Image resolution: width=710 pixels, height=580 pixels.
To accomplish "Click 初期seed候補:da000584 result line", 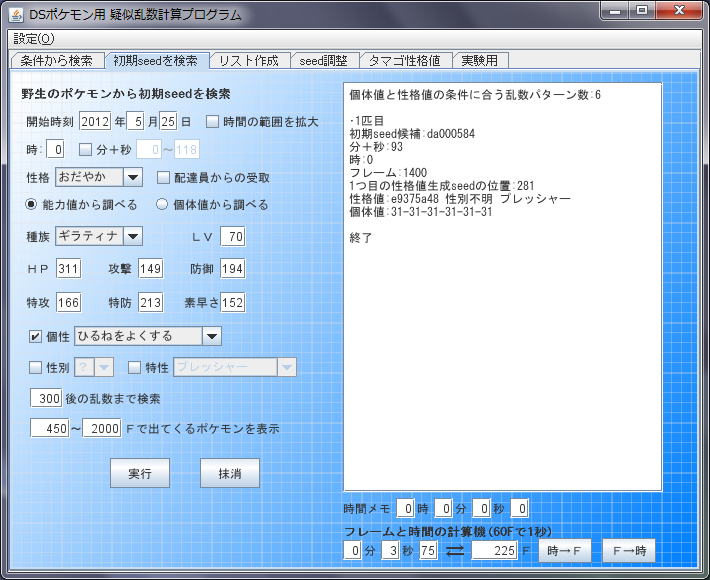I will click(412, 134).
